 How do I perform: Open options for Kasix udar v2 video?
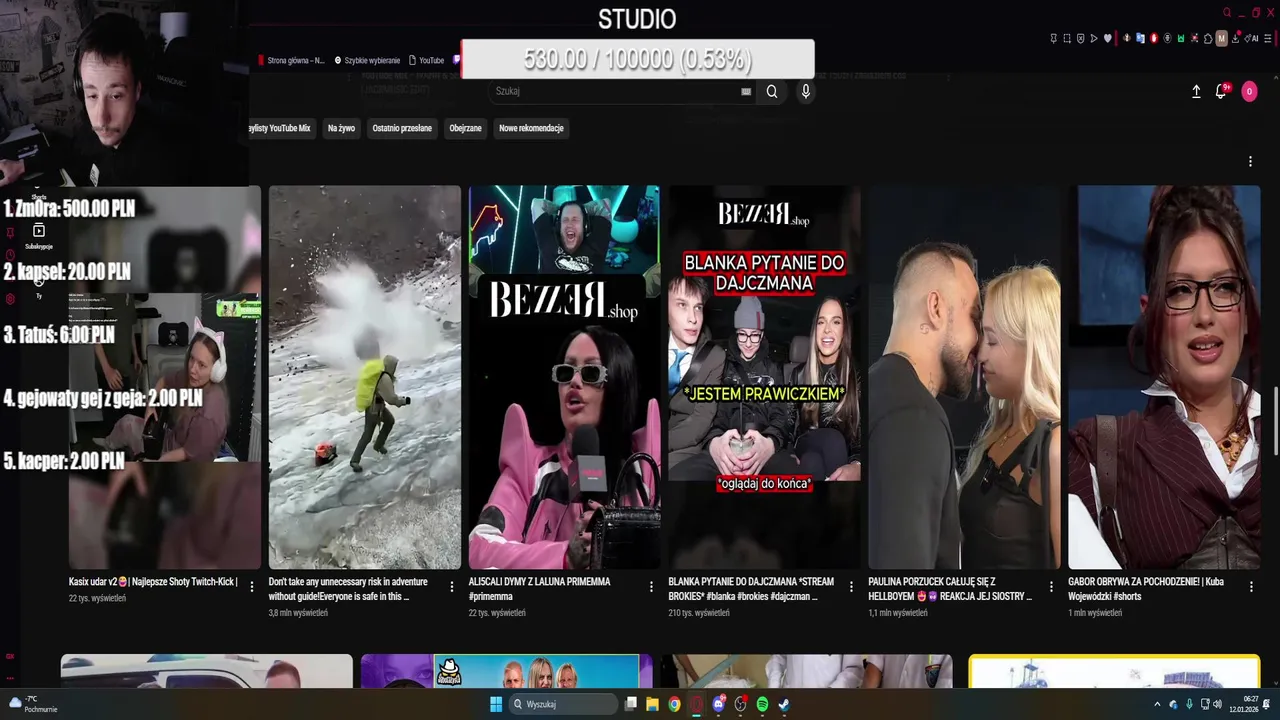(x=252, y=587)
